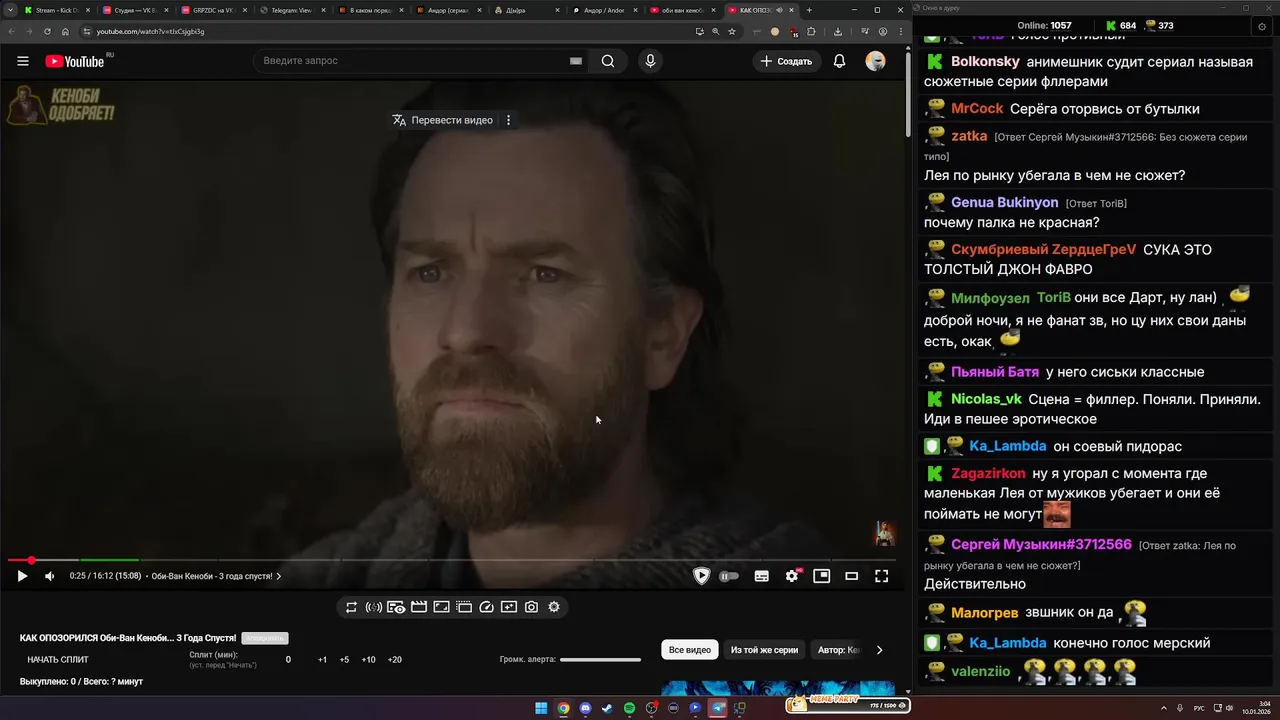Open player settings gear

pos(792,576)
